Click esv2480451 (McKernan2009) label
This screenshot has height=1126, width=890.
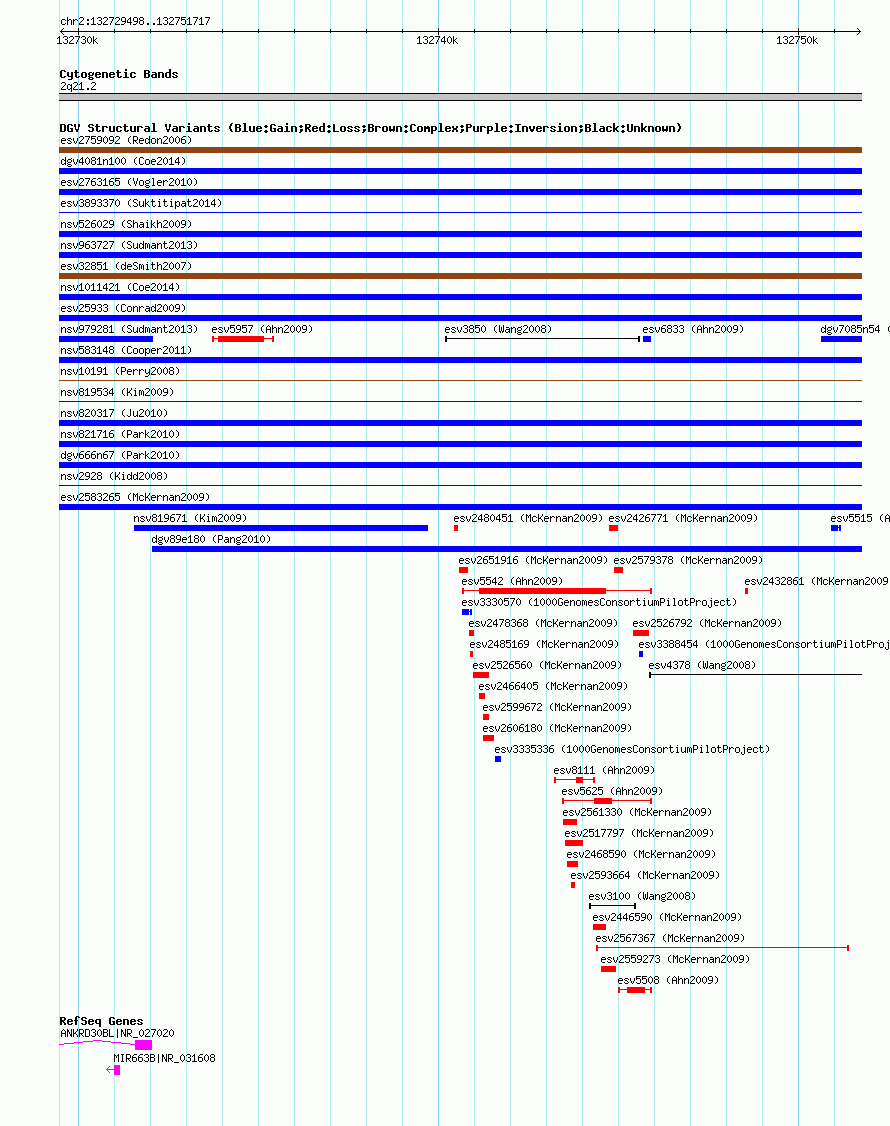[x=528, y=518]
